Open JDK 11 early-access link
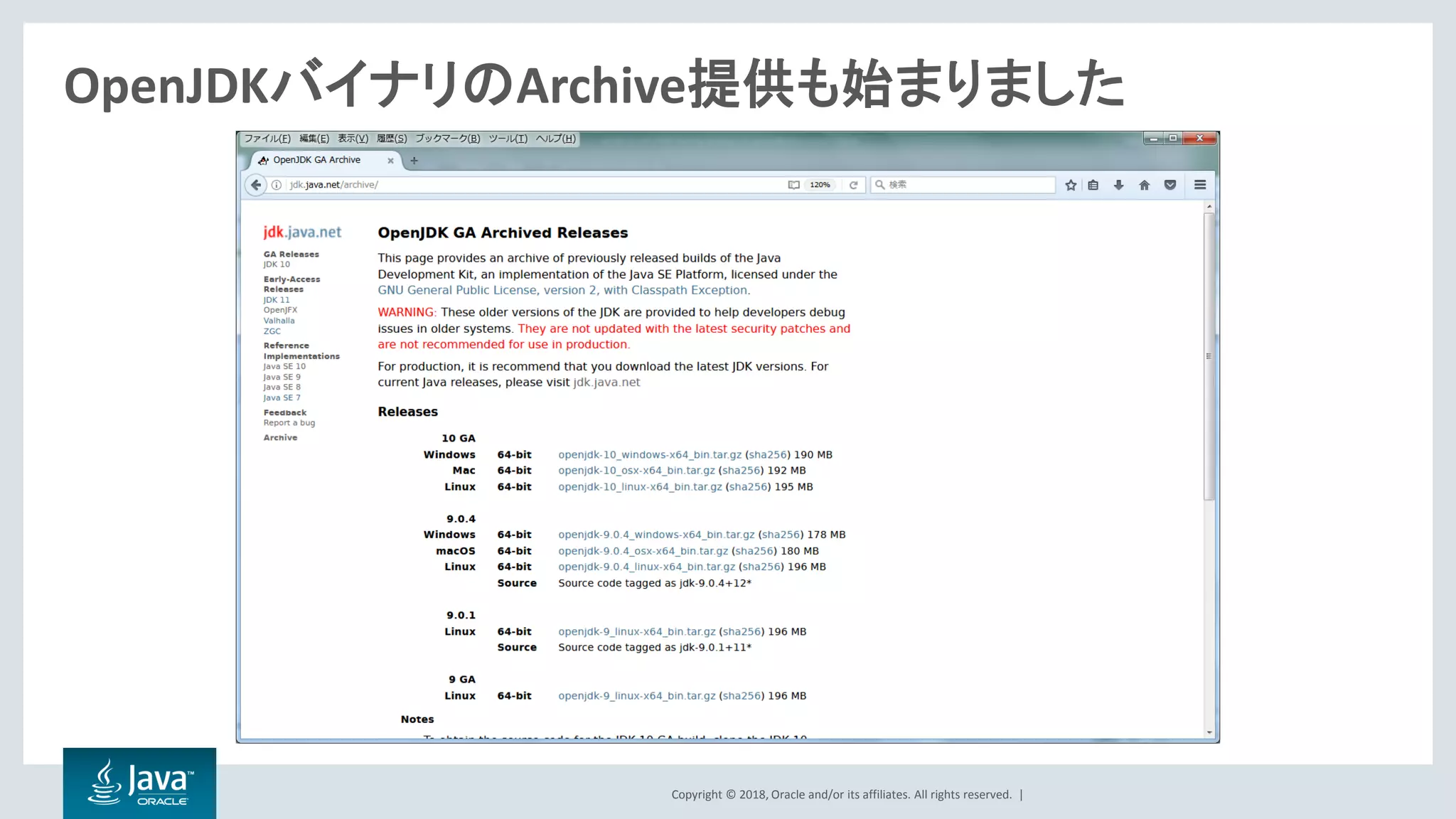 (277, 300)
